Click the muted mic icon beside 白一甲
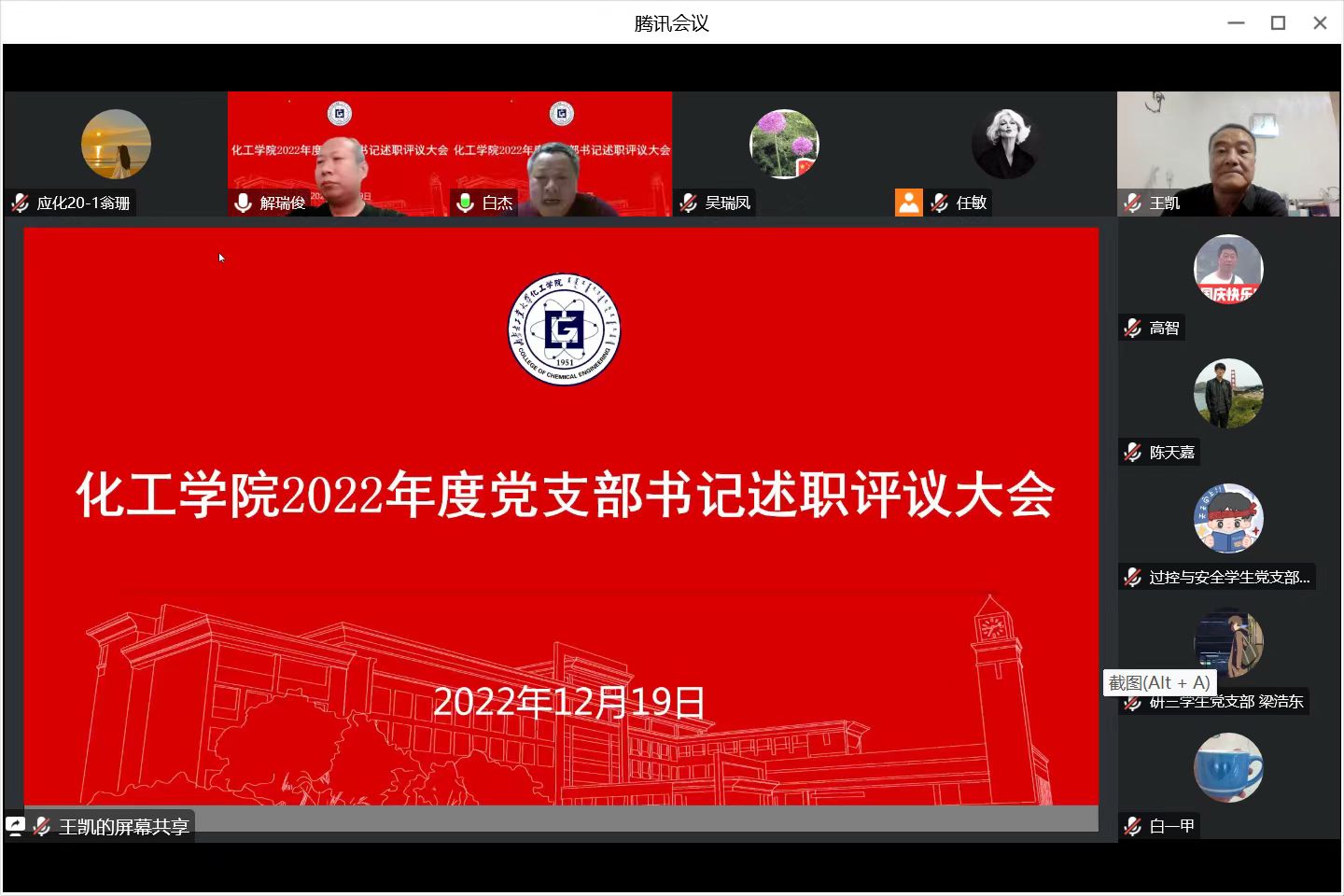Image resolution: width=1344 pixels, height=896 pixels. (x=1133, y=826)
